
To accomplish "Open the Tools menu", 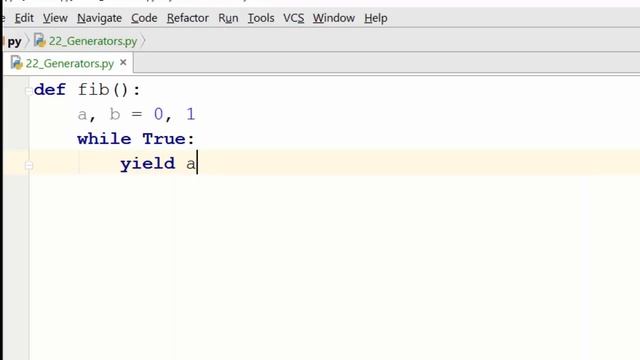I will pos(261,18).
